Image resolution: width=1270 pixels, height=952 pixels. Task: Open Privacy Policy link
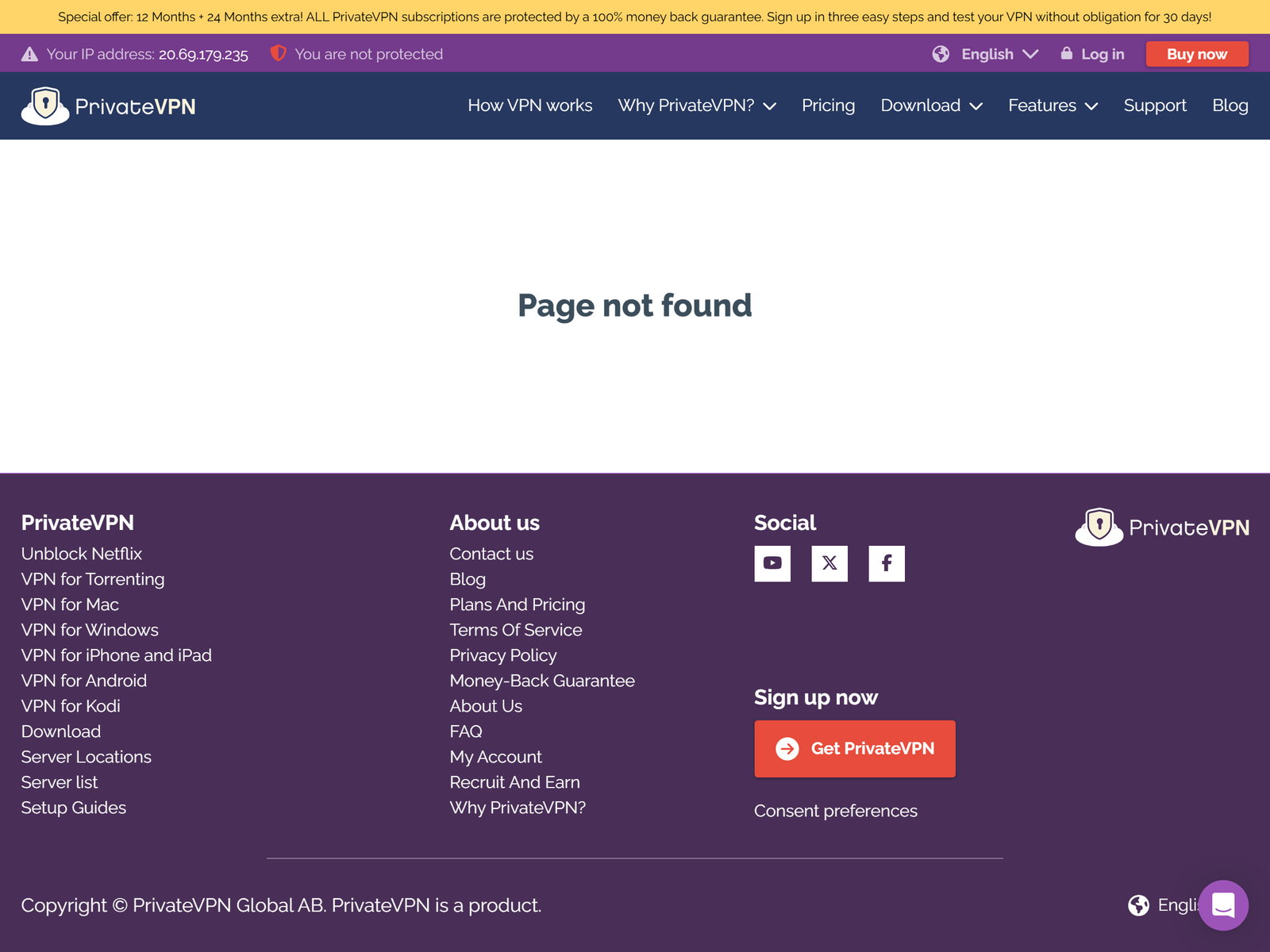[x=503, y=655]
